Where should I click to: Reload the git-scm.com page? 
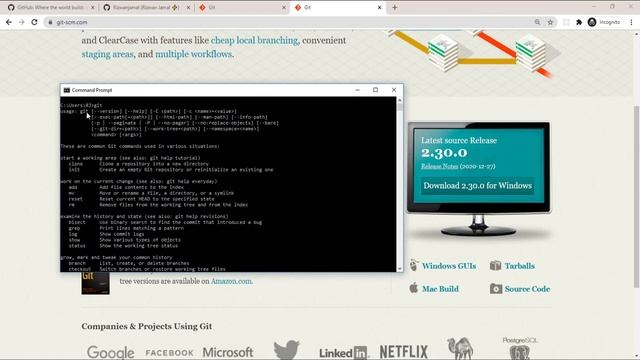(x=34, y=22)
